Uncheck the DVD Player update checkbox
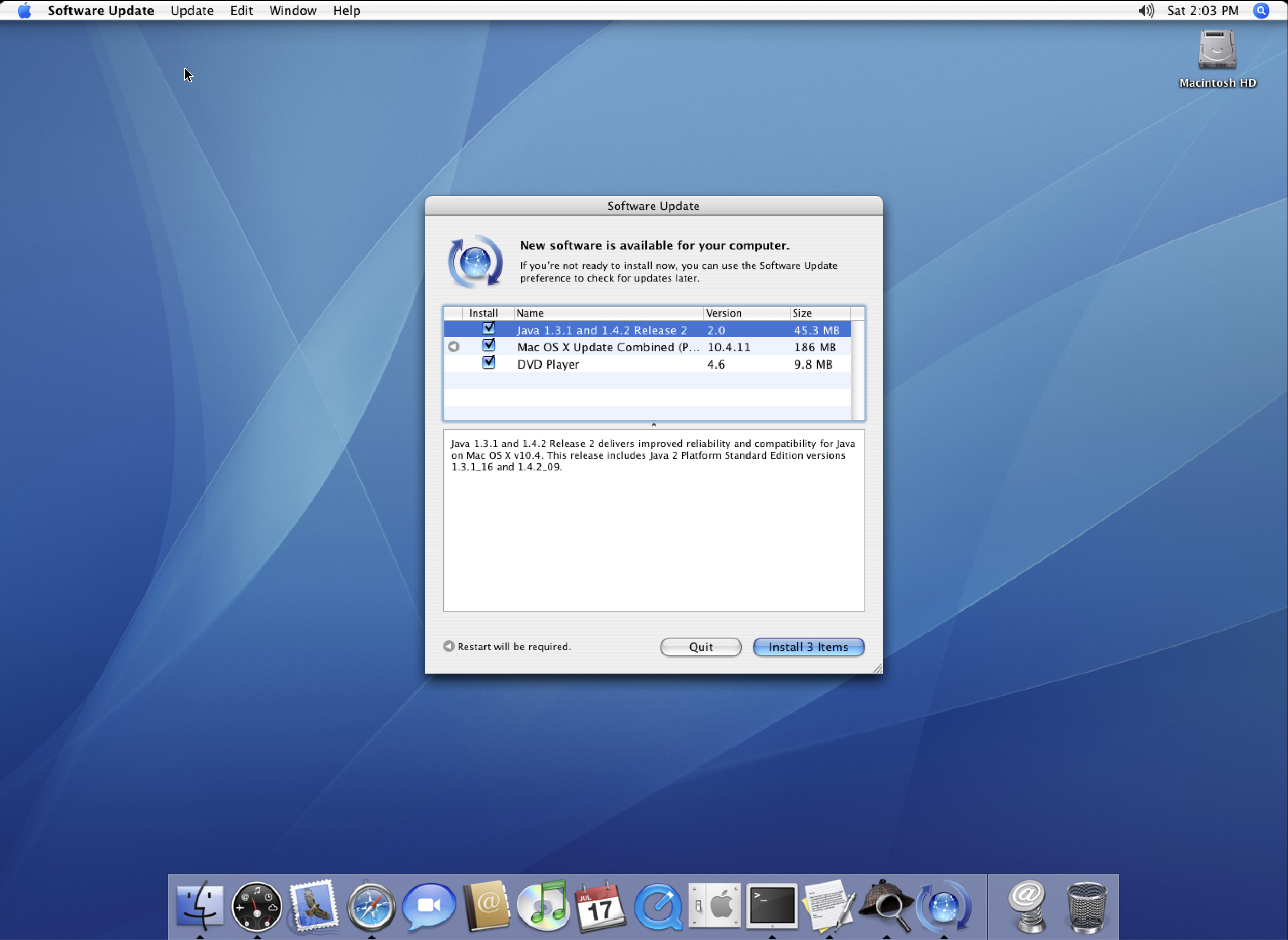The width and height of the screenshot is (1288, 940). click(488, 363)
